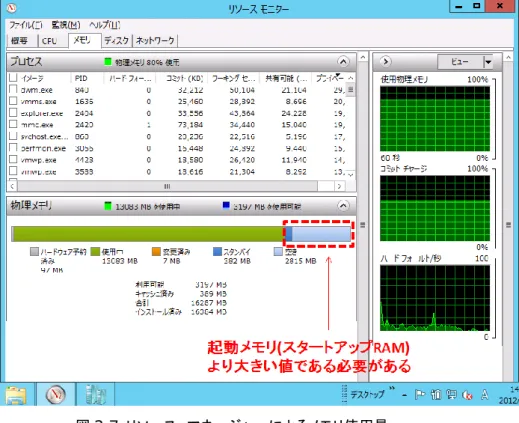Viewport: 519px width, 423px height.
Task: Check the perfmon.exe process checkbox
Action: [x=13, y=148]
